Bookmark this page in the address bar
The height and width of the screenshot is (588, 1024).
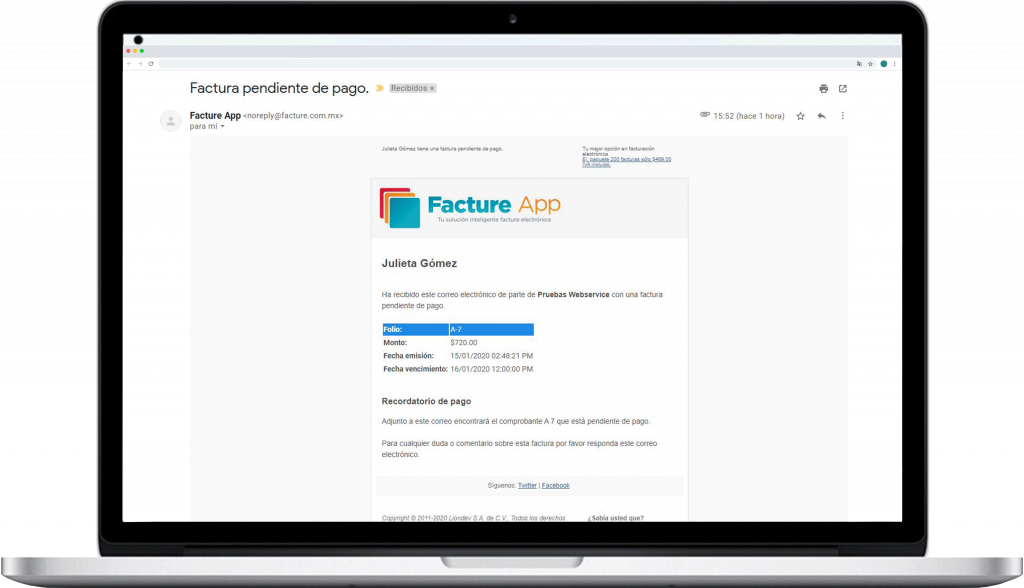pos(870,63)
